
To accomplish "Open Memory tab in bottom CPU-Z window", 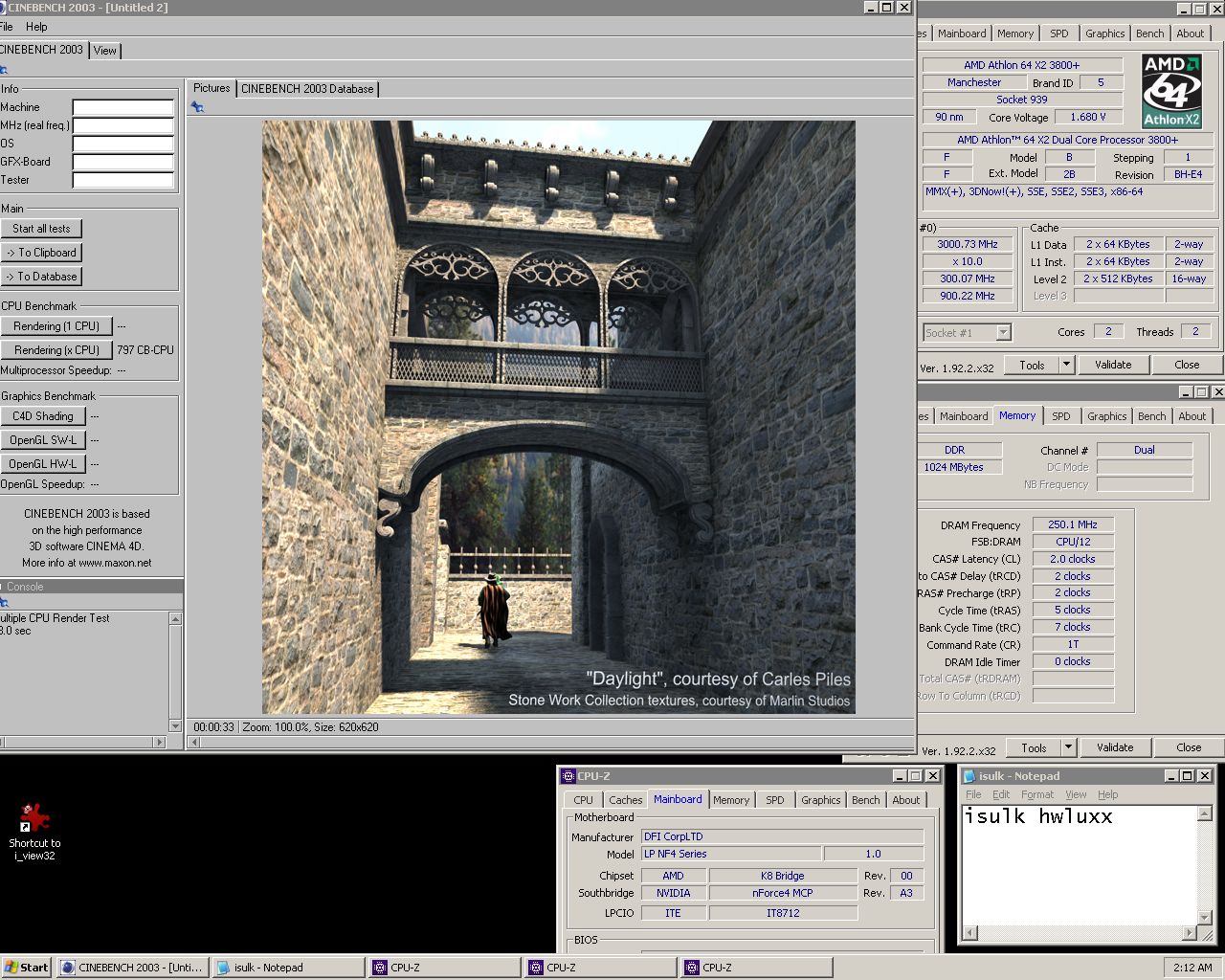I will [x=731, y=800].
